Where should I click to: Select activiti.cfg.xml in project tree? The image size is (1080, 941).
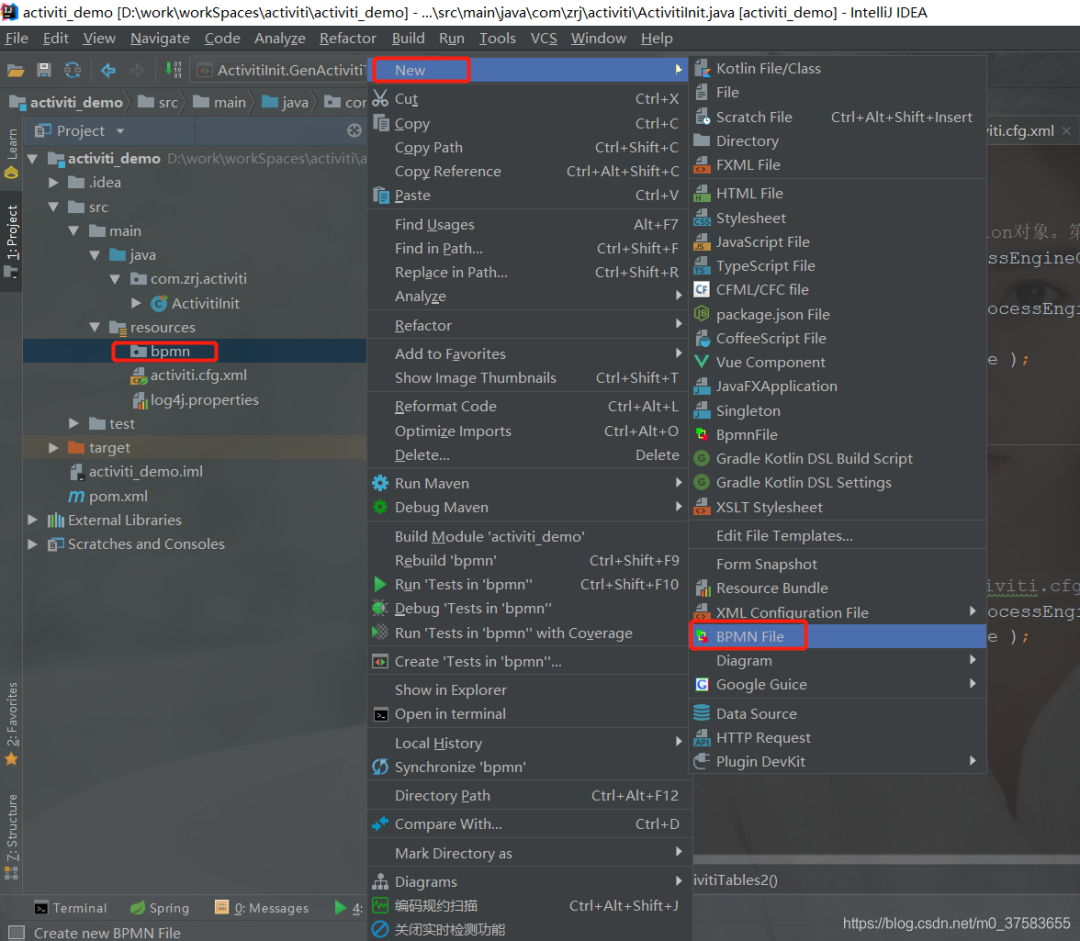(189, 375)
